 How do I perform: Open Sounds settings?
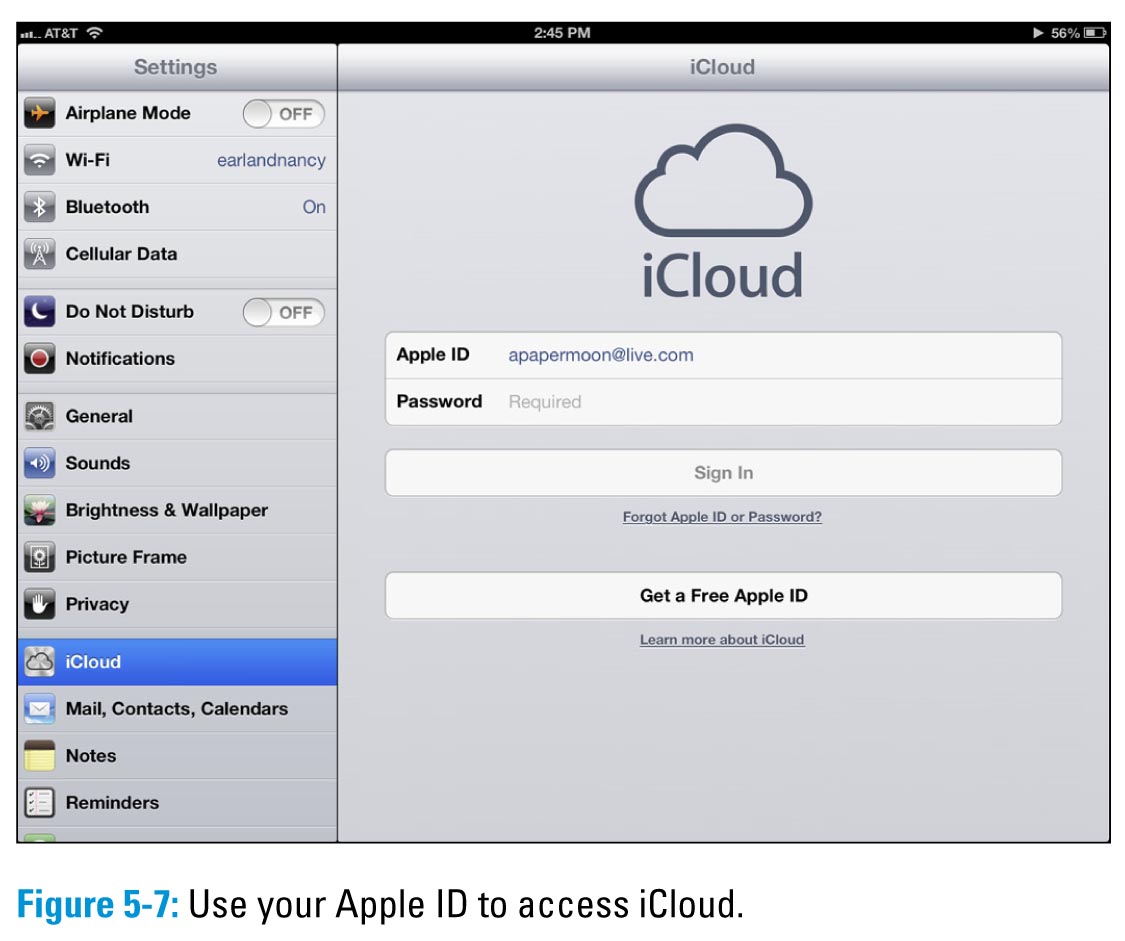coord(177,463)
